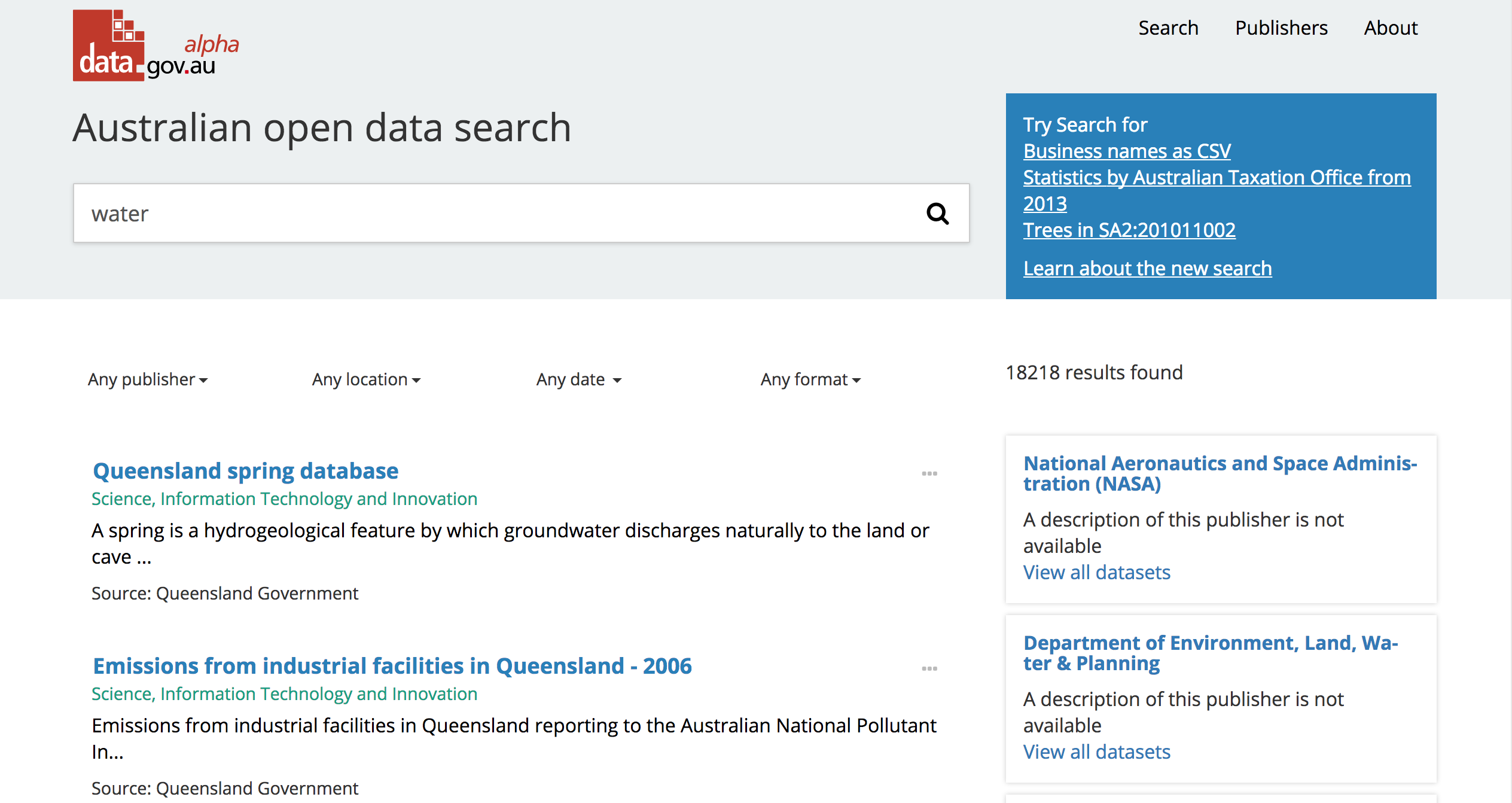Open Emissions from industrial facilities Queensland 2006
This screenshot has width=1512, height=803.
(392, 666)
